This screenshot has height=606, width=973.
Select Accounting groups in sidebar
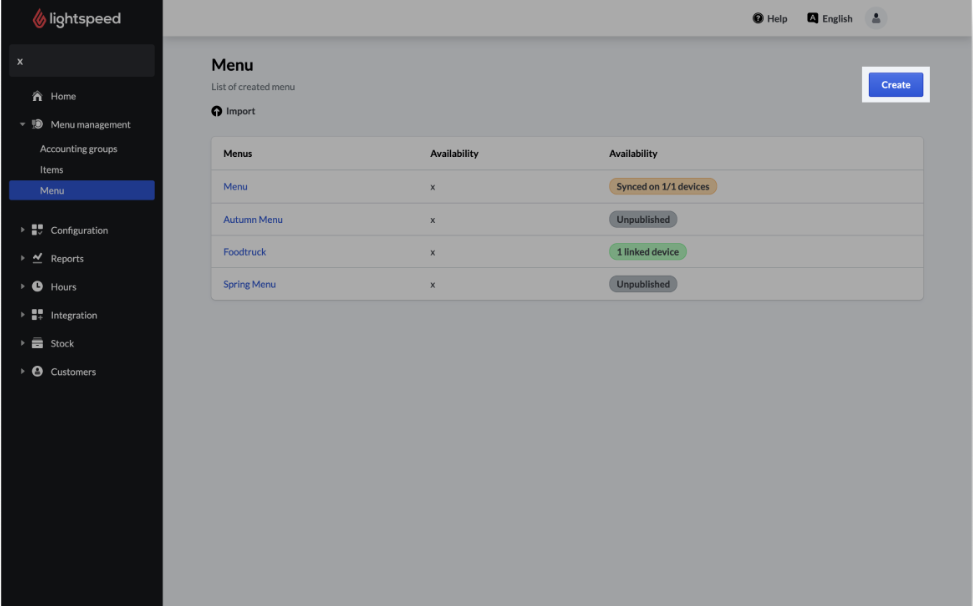pyautogui.click(x=78, y=149)
